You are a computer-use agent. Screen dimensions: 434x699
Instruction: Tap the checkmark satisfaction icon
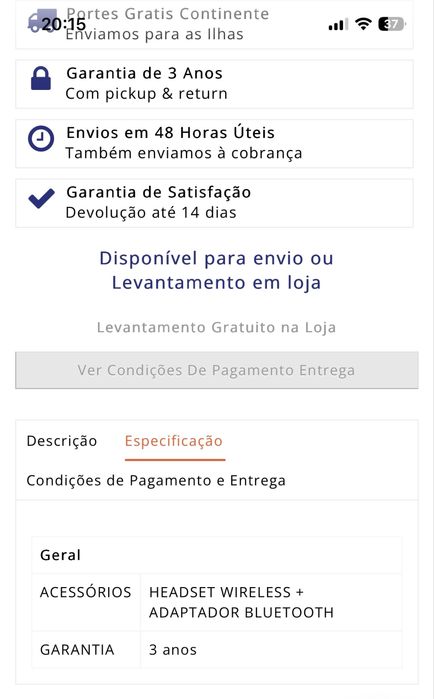click(41, 198)
